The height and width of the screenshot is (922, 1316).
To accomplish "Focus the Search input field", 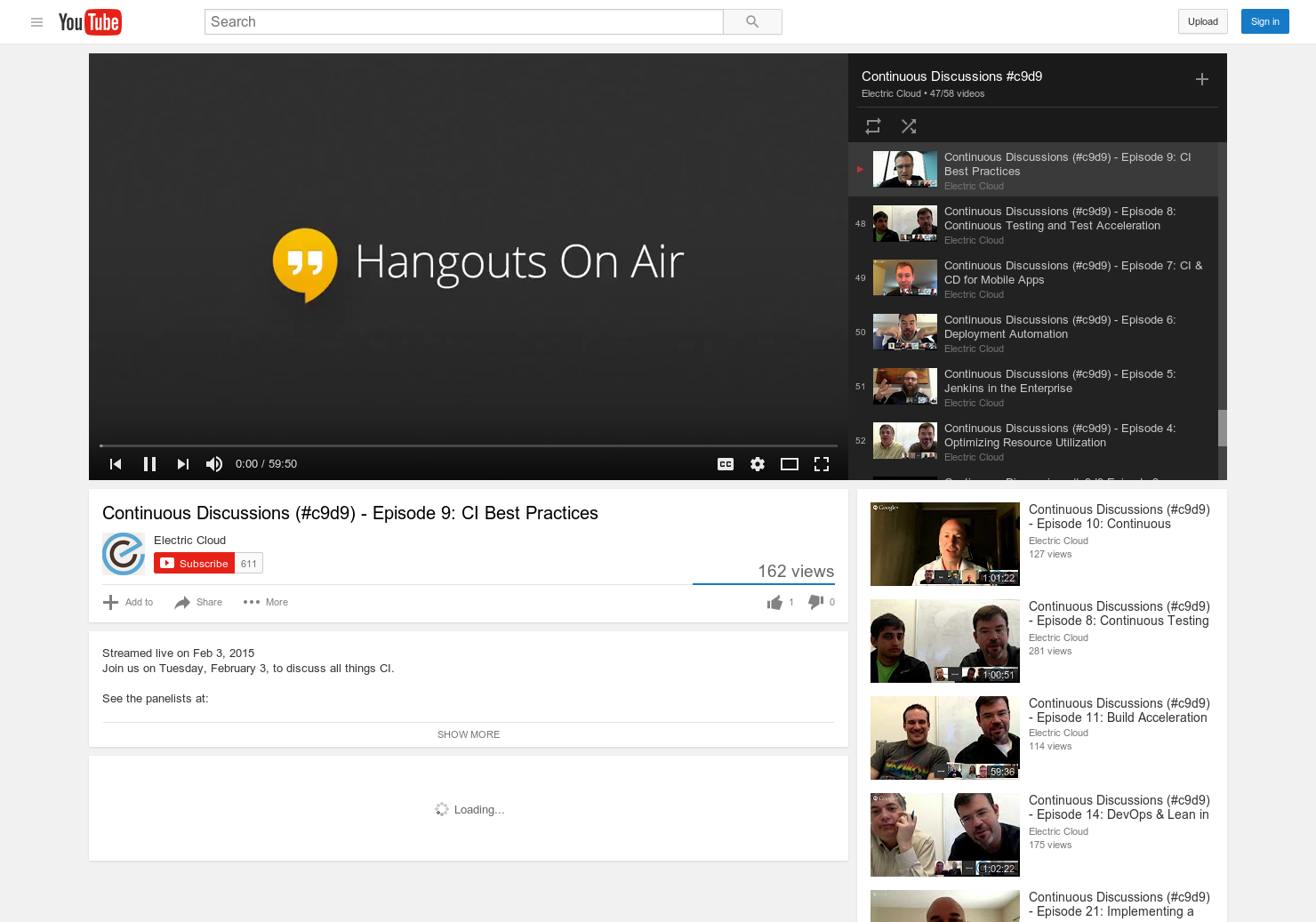I will (463, 22).
